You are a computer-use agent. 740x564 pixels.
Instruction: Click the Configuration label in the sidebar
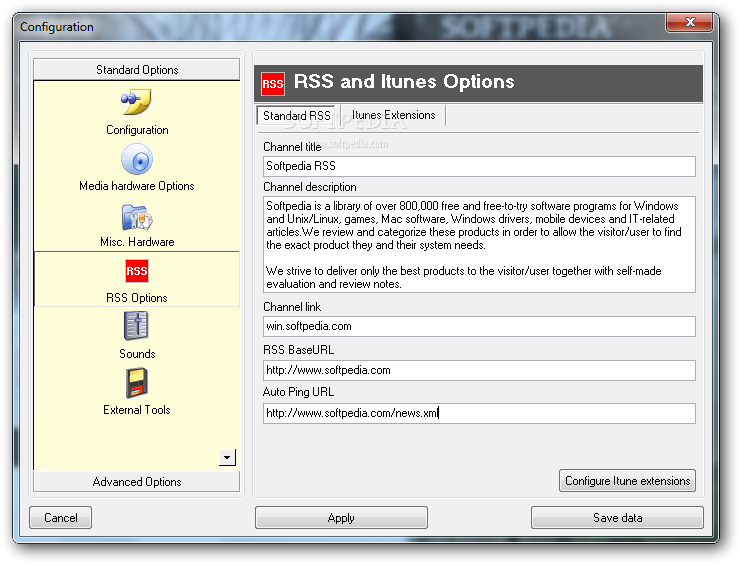[137, 130]
